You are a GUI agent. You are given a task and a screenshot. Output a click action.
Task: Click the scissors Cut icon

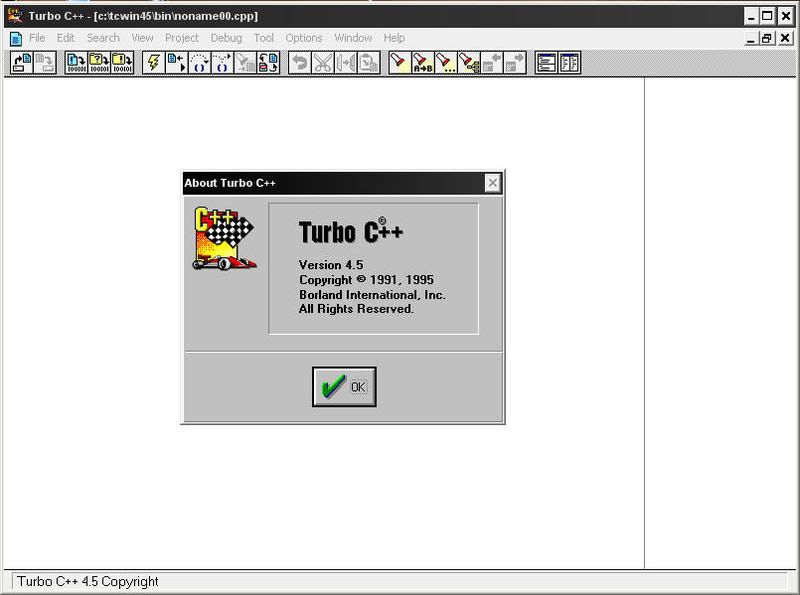[322, 63]
